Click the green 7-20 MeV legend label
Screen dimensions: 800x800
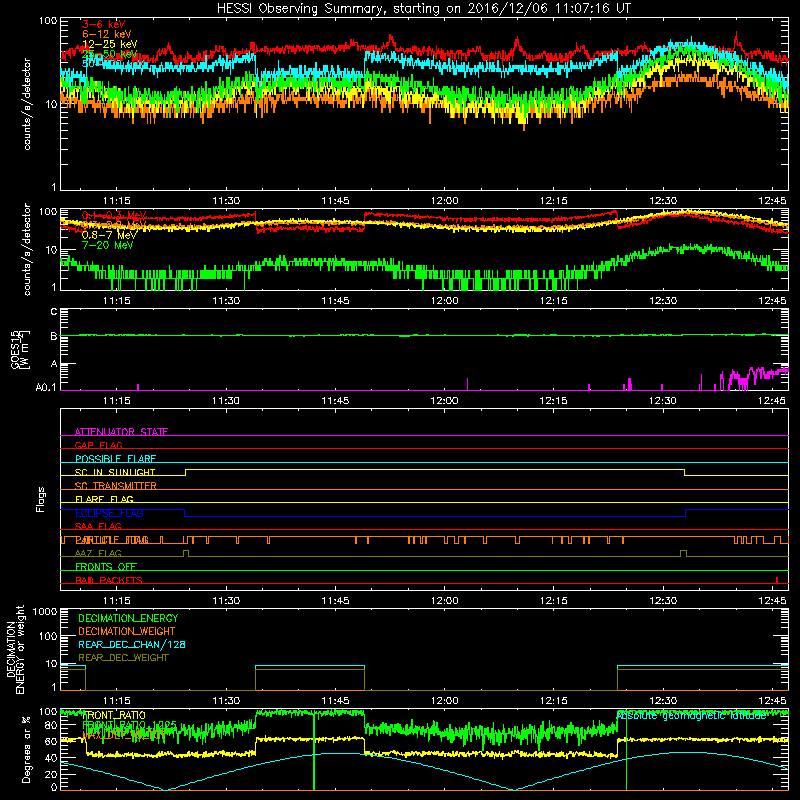107,245
